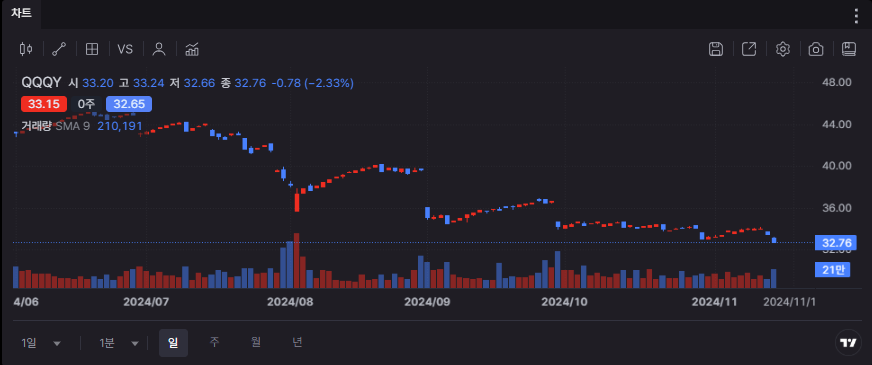Open the person profile icon in toolbar
Image resolution: width=872 pixels, height=365 pixels.
pyautogui.click(x=159, y=49)
